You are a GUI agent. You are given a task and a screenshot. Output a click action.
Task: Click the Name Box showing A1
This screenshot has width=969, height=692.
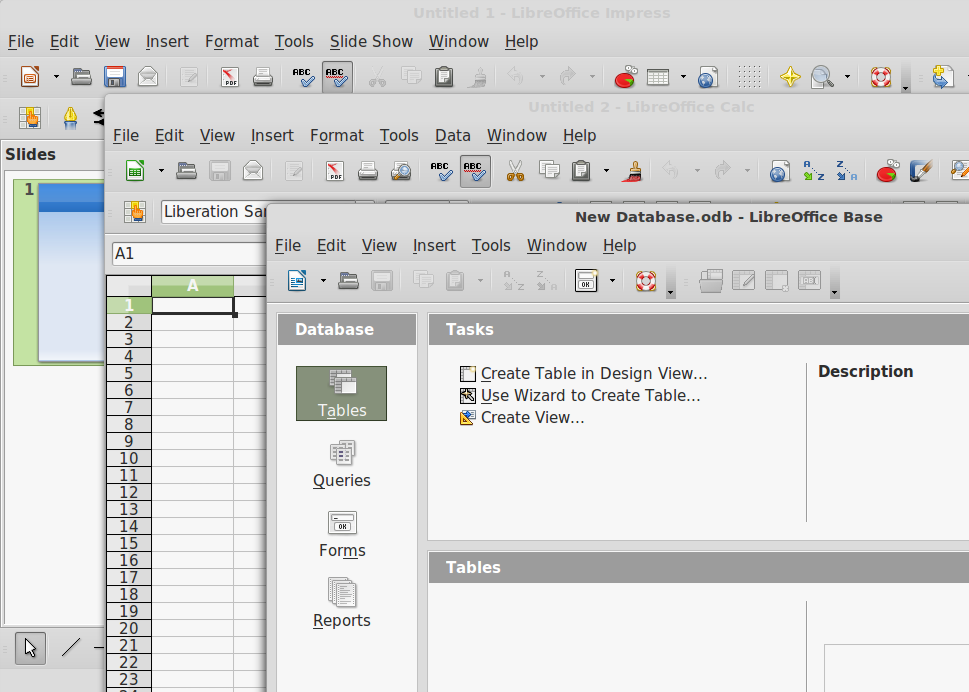coord(186,253)
